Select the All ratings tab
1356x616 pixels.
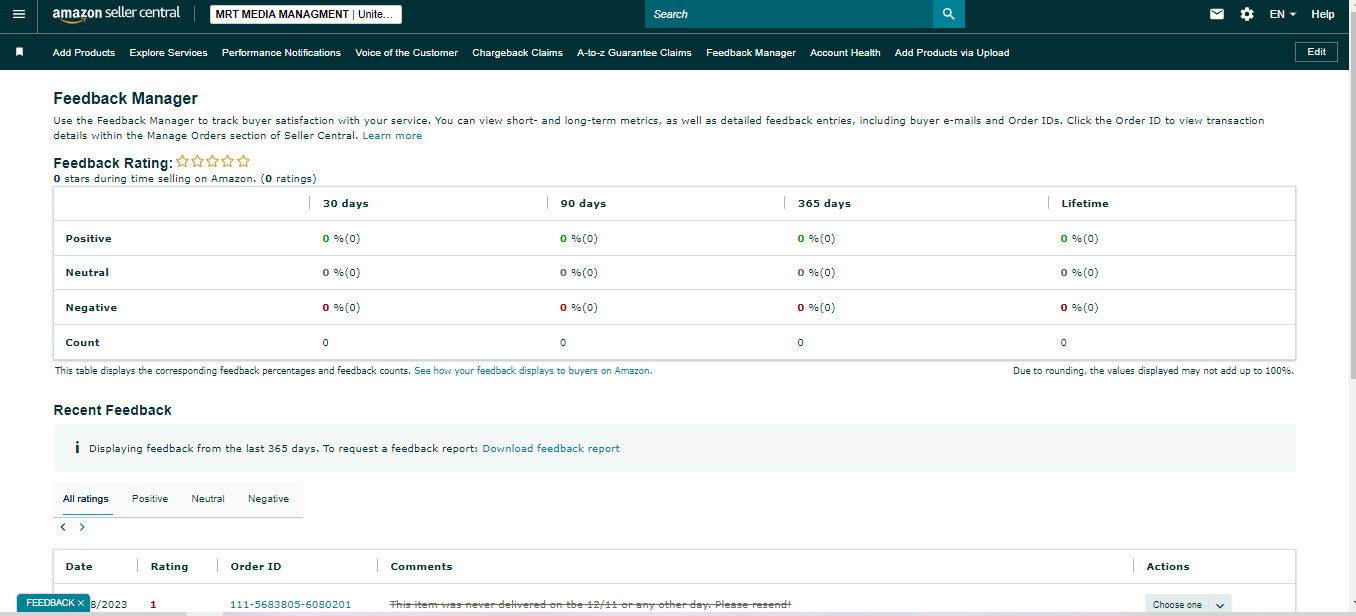pos(86,498)
